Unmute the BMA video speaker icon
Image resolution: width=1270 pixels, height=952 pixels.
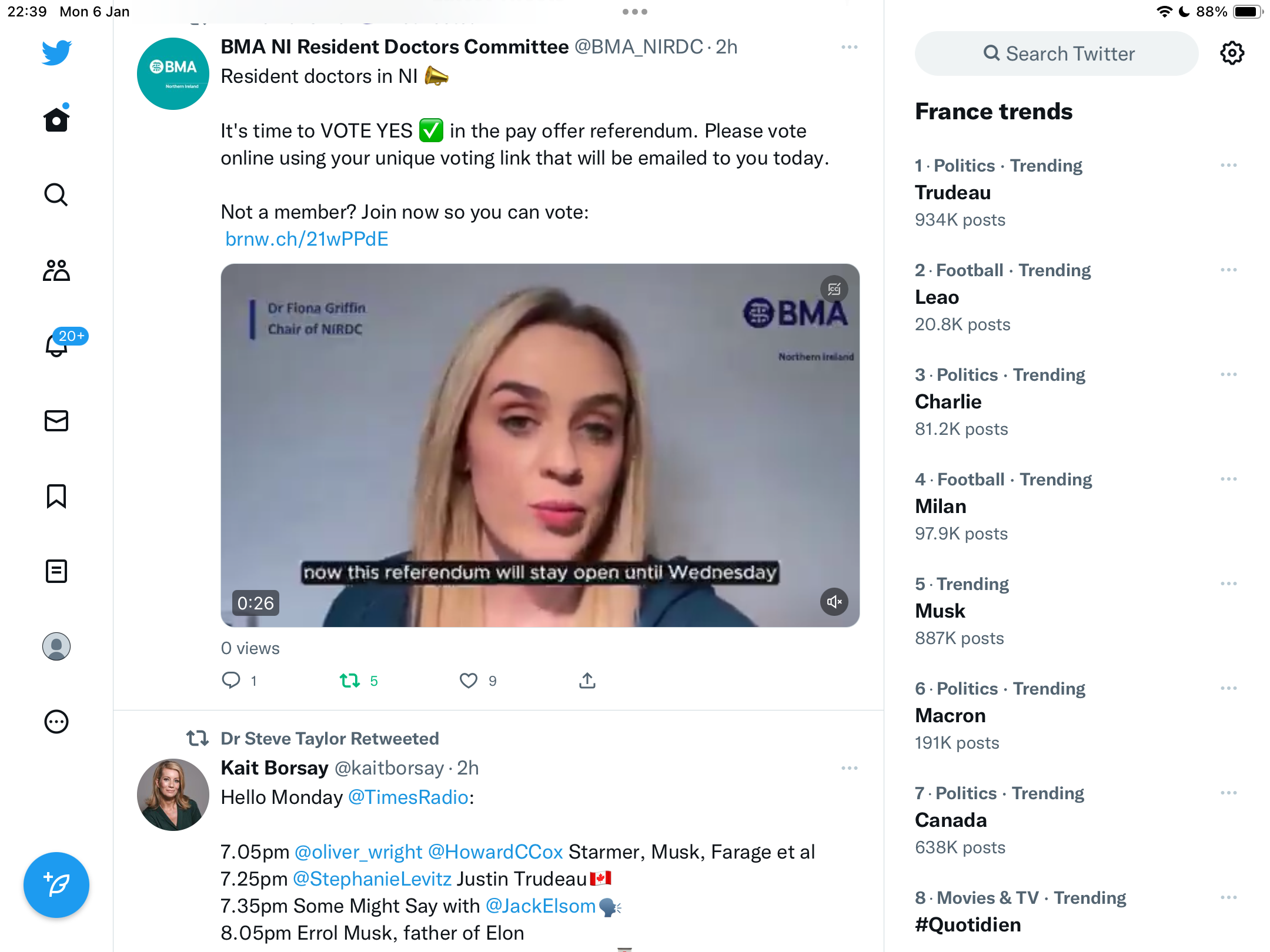[x=834, y=602]
